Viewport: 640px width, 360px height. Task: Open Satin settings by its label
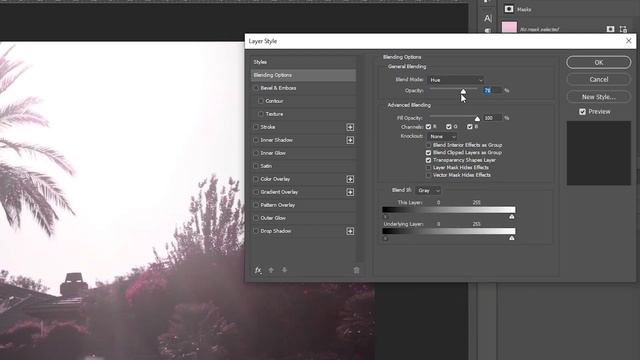pyautogui.click(x=266, y=166)
